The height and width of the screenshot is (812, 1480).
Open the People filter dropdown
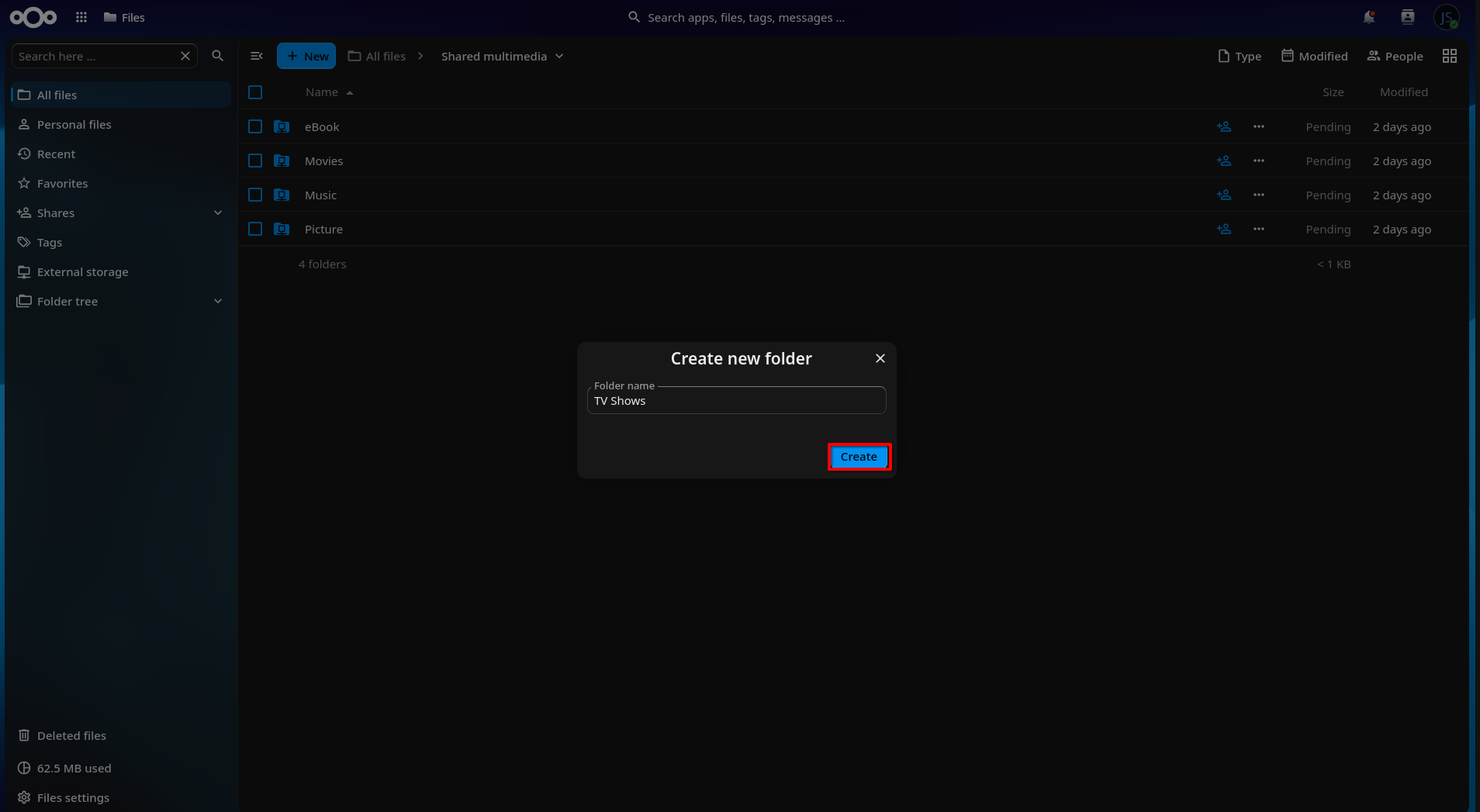tap(1395, 56)
